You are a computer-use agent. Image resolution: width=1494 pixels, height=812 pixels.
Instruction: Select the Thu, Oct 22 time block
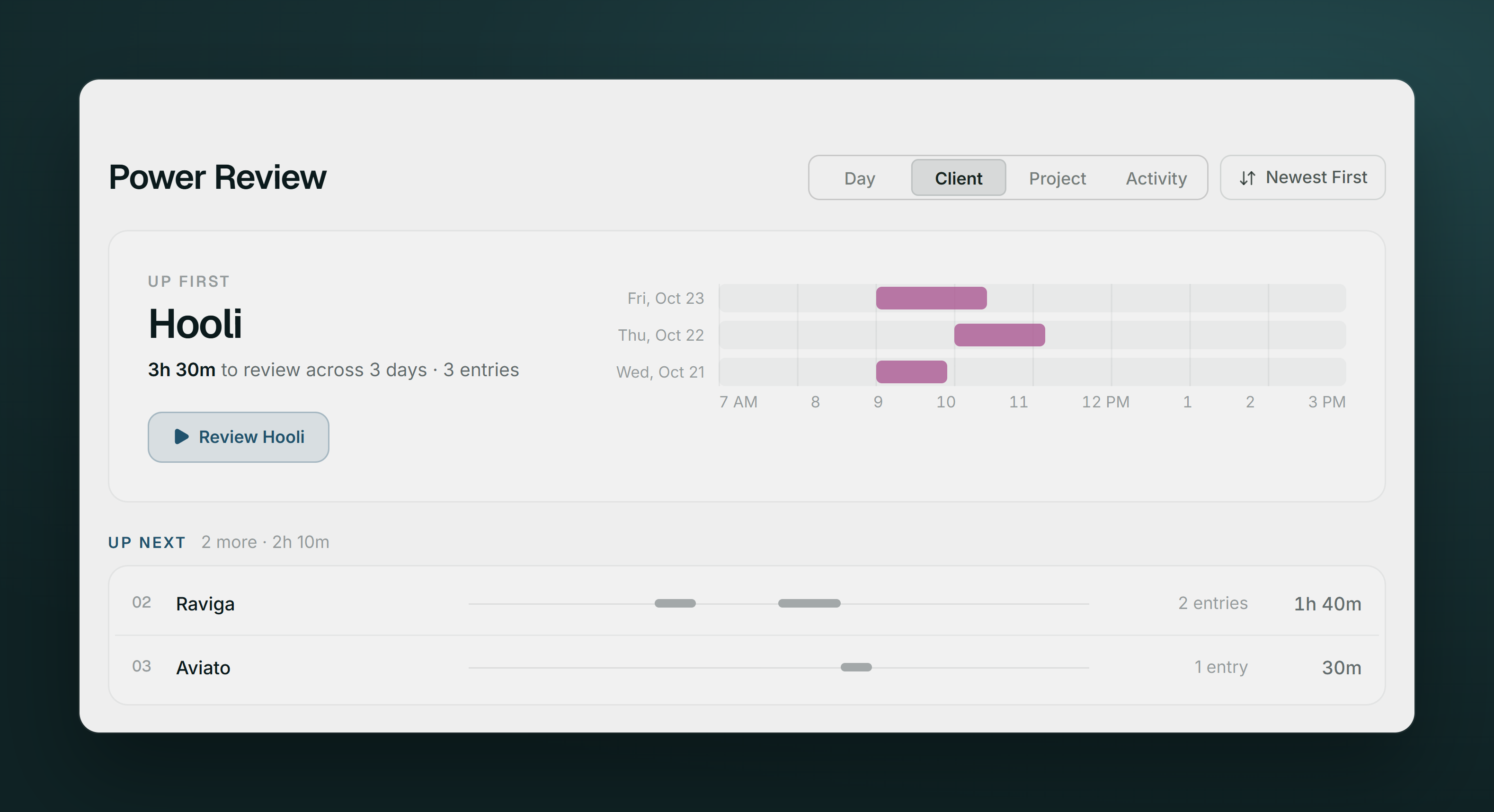click(x=999, y=335)
